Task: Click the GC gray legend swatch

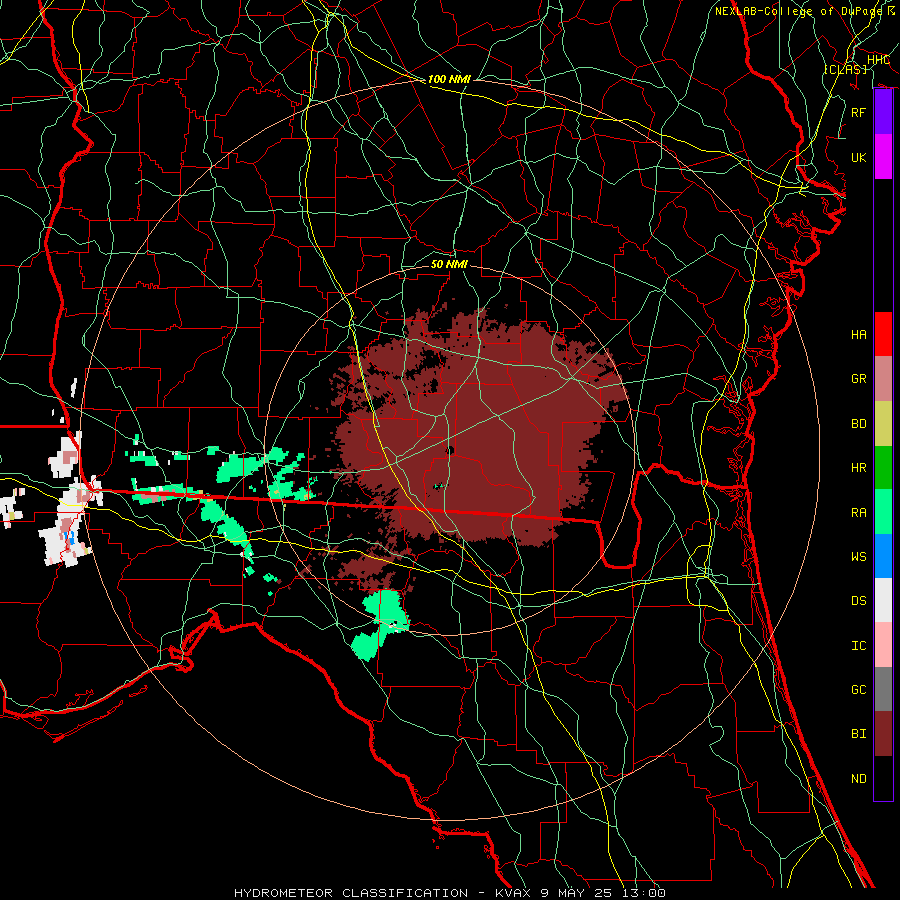Action: click(883, 689)
